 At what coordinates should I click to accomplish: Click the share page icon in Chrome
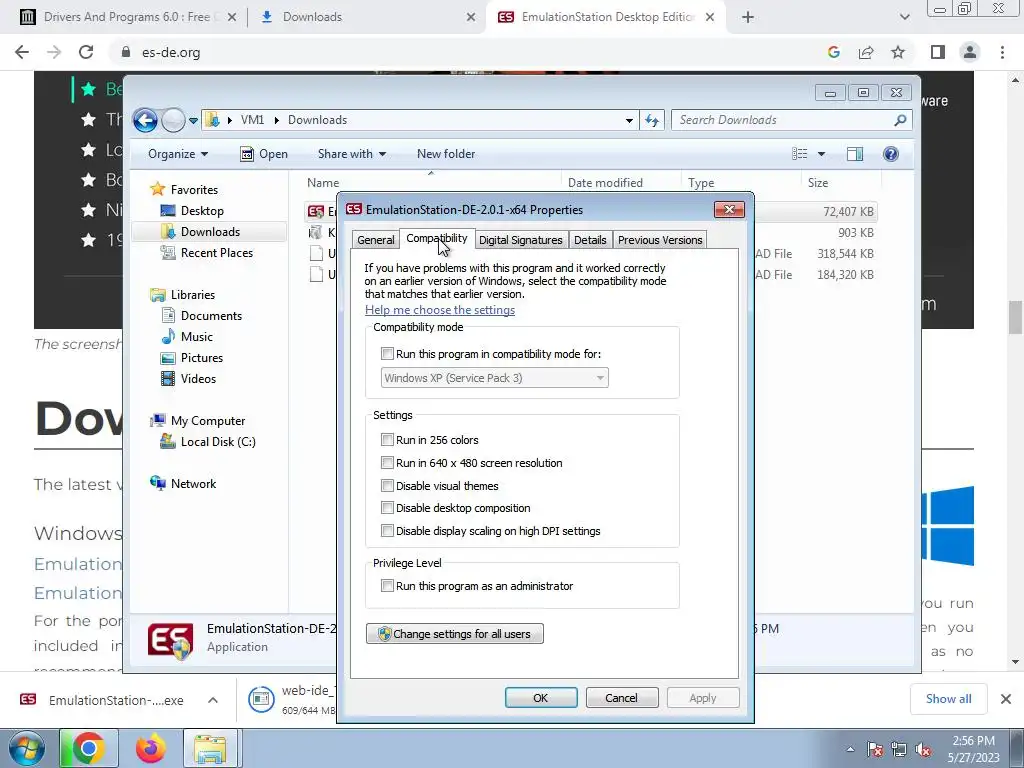tap(866, 52)
